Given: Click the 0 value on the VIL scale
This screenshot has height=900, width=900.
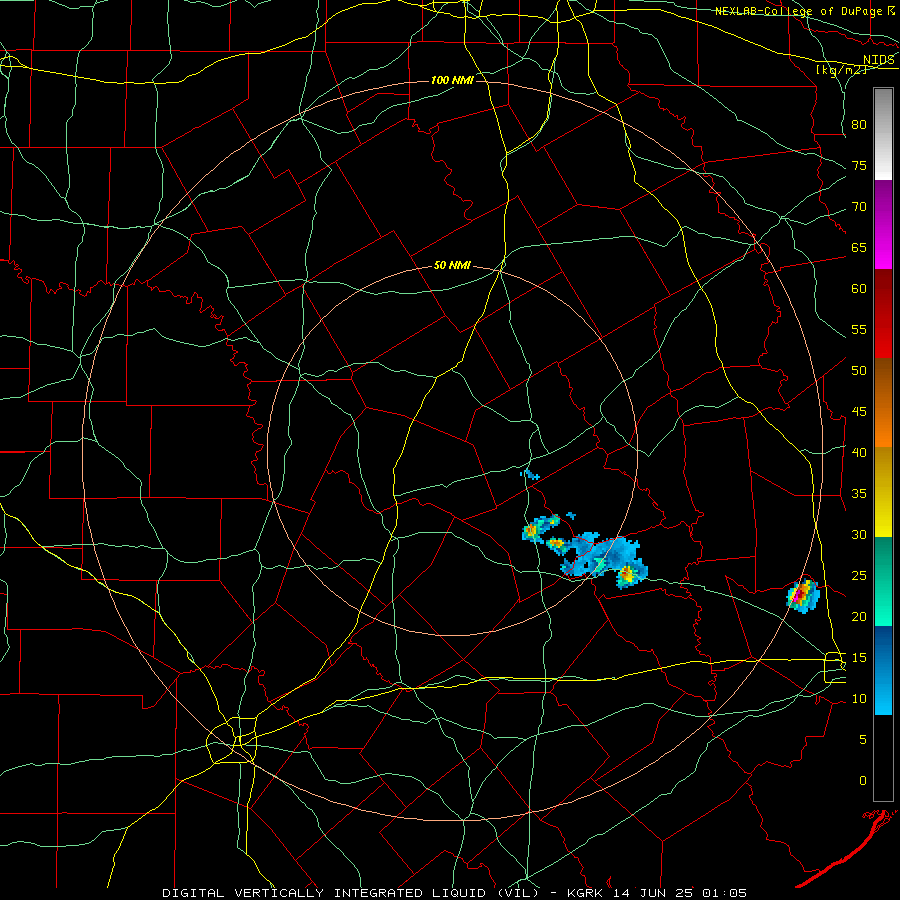Looking at the screenshot, I should [863, 781].
